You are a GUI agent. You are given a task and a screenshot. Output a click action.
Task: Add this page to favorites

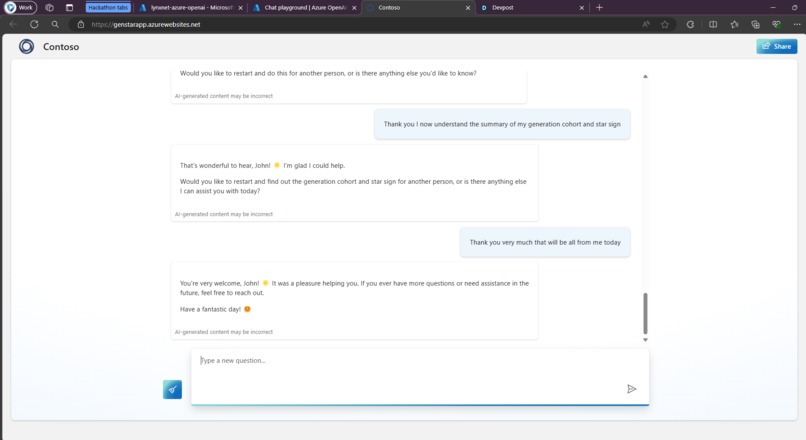[x=665, y=24]
